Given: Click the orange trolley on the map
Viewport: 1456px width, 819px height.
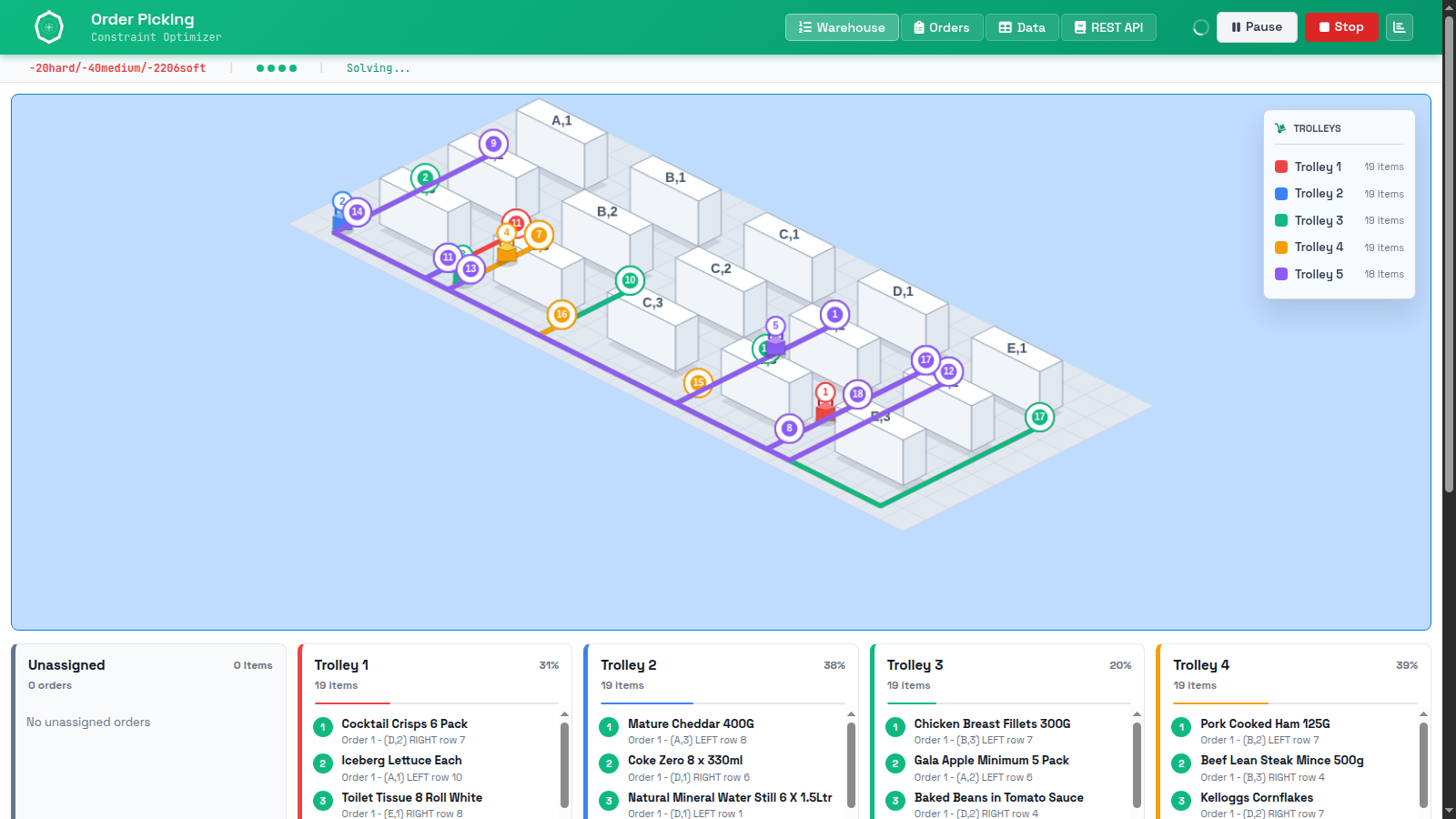Looking at the screenshot, I should (507, 253).
